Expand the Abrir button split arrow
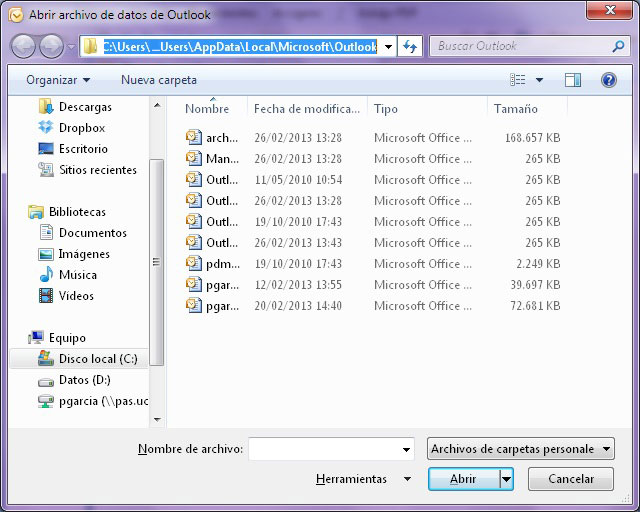This screenshot has height=513, width=641. pos(507,479)
